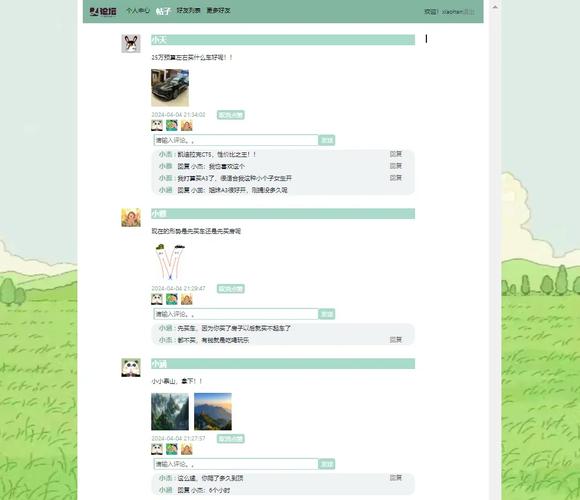Click the car post text about a 25万 budget
Screen dimensions: 580x500
pos(192,58)
